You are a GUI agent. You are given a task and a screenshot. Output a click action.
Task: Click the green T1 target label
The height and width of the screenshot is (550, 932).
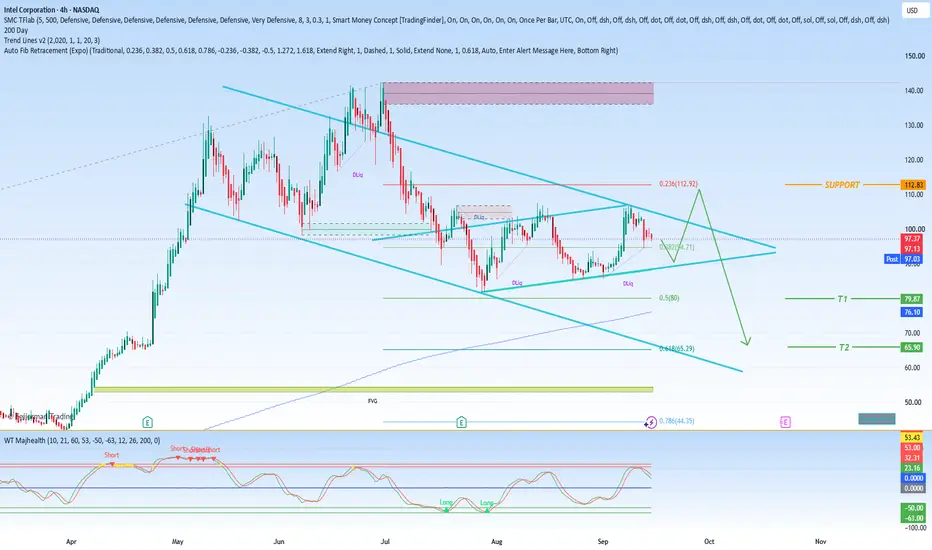click(x=842, y=299)
